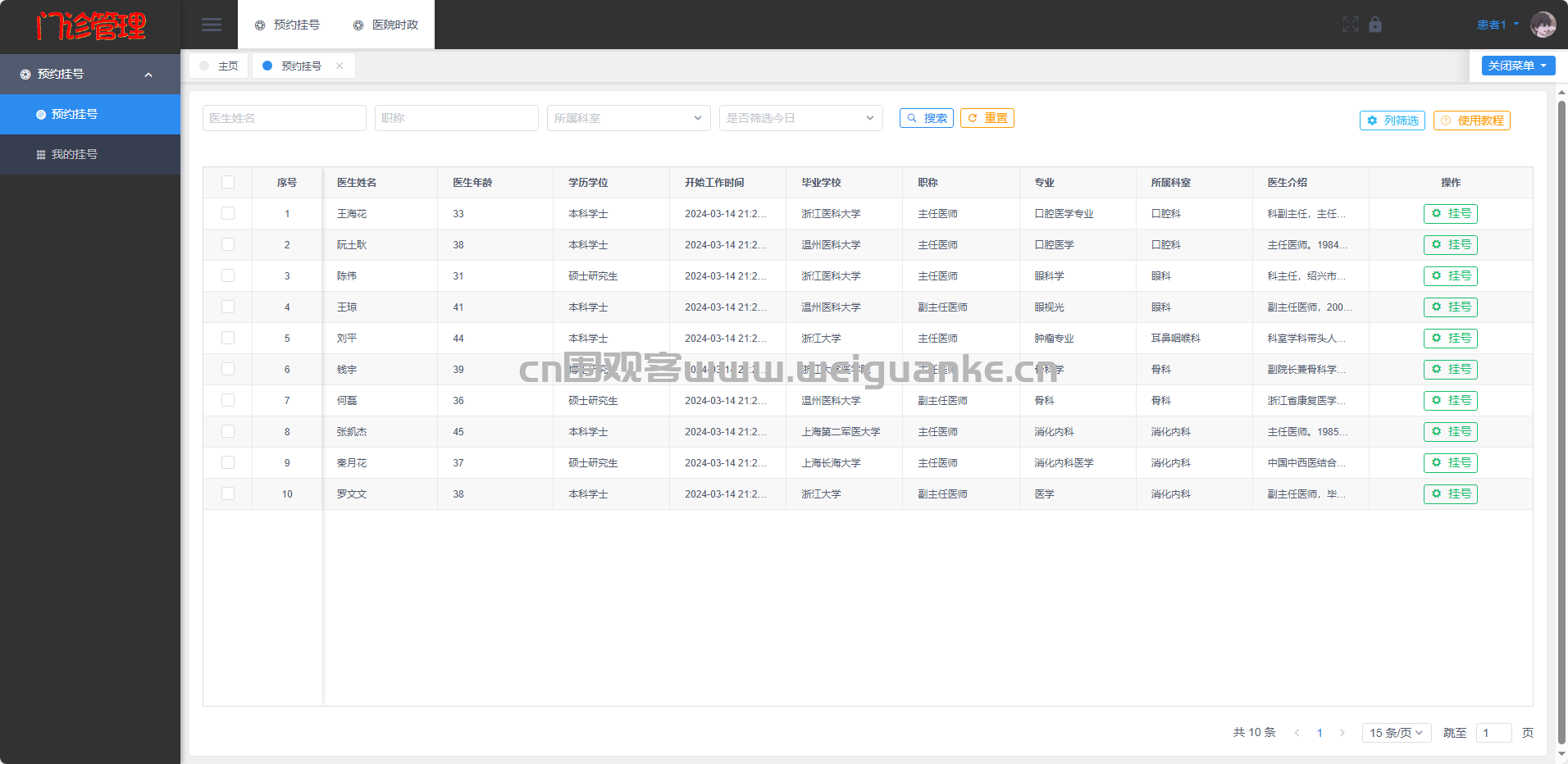Open the 患者1 user dropdown
Image resolution: width=1568 pixels, height=764 pixels.
click(1497, 25)
